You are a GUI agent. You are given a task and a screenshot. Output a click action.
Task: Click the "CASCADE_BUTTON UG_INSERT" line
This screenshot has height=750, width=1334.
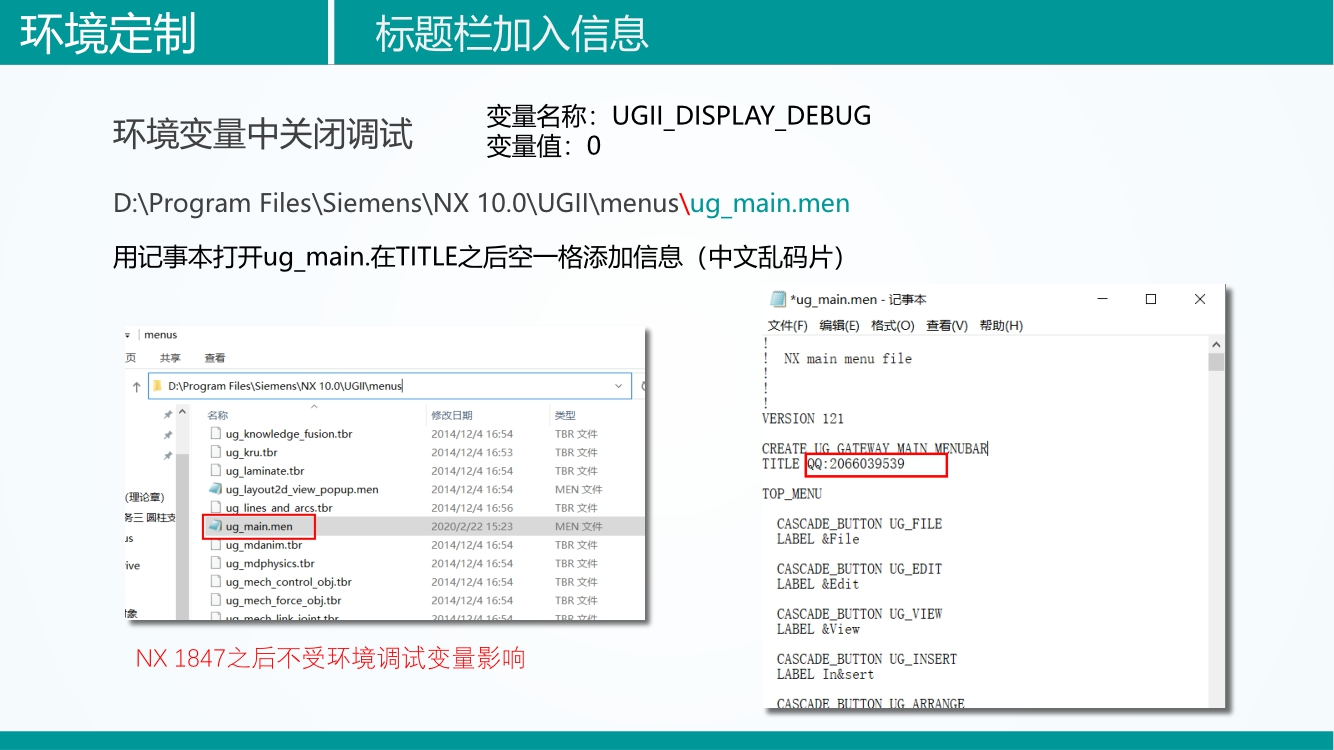click(x=867, y=659)
